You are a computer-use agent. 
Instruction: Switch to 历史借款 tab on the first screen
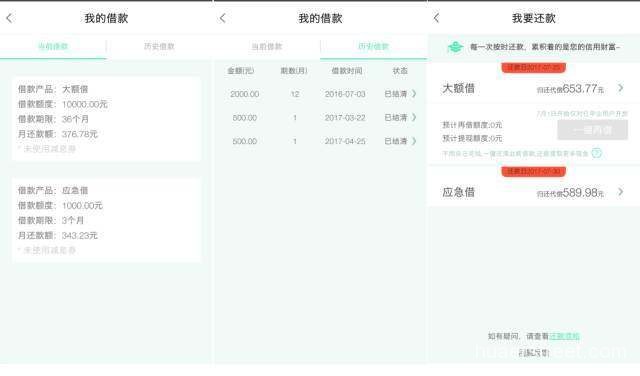coord(159,47)
